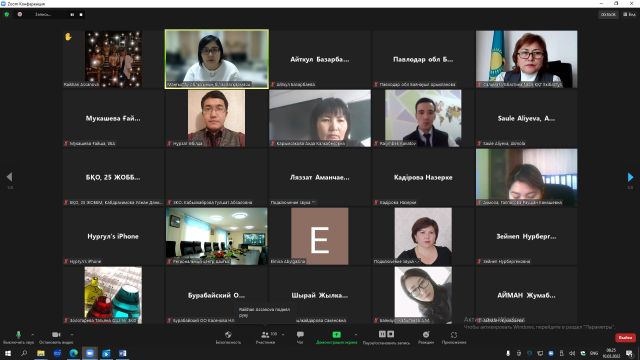Open audio options caret beside microphone
This screenshot has height=360, width=640.
coord(33,335)
